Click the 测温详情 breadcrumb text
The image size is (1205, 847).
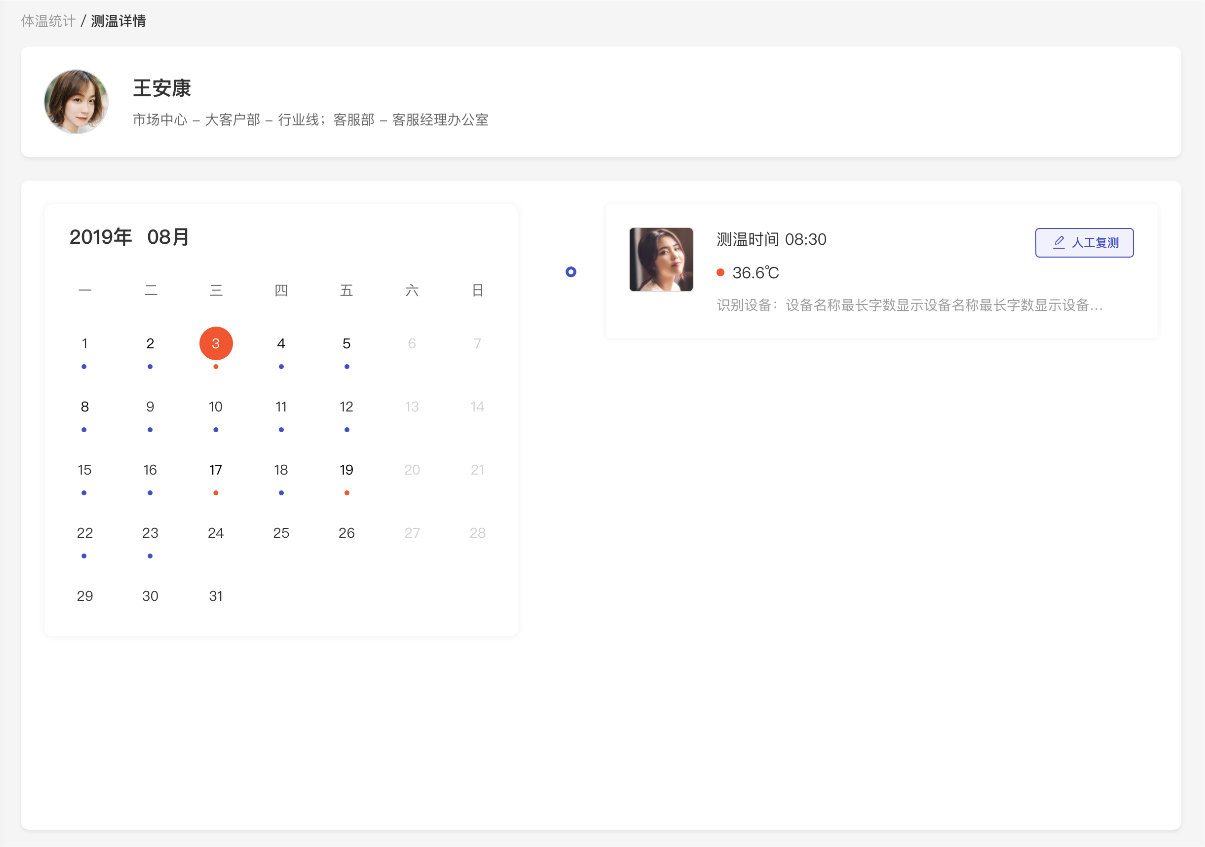pos(119,20)
